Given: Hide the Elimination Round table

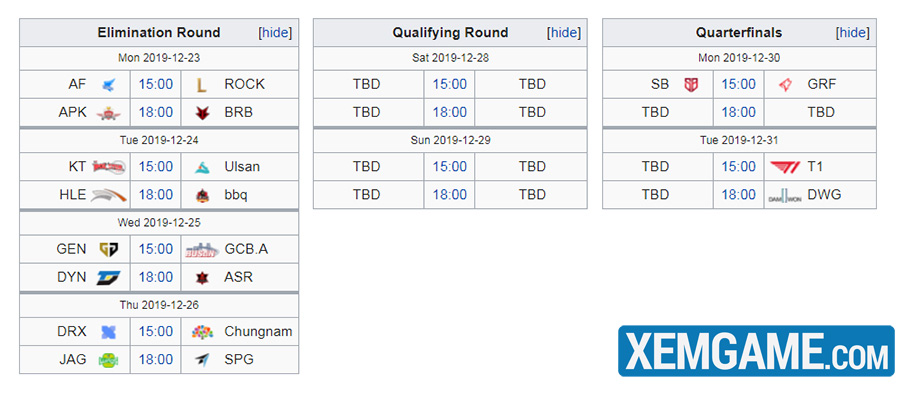Looking at the screenshot, I should tap(275, 33).
